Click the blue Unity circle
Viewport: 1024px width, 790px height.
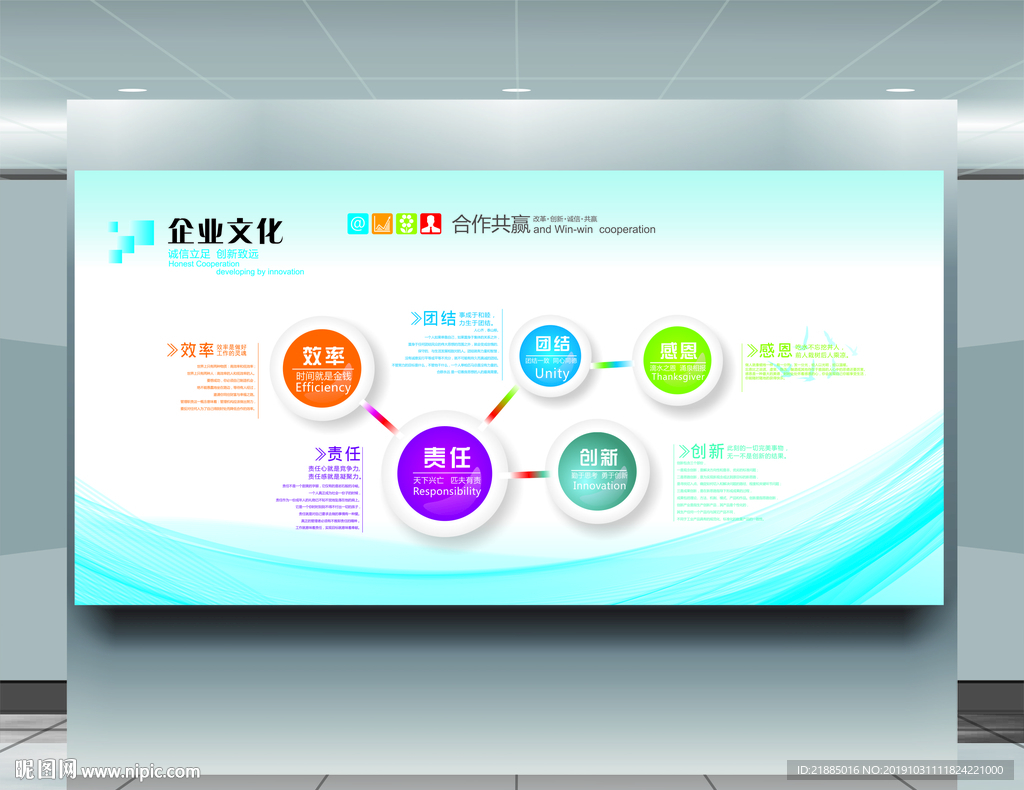(x=551, y=356)
